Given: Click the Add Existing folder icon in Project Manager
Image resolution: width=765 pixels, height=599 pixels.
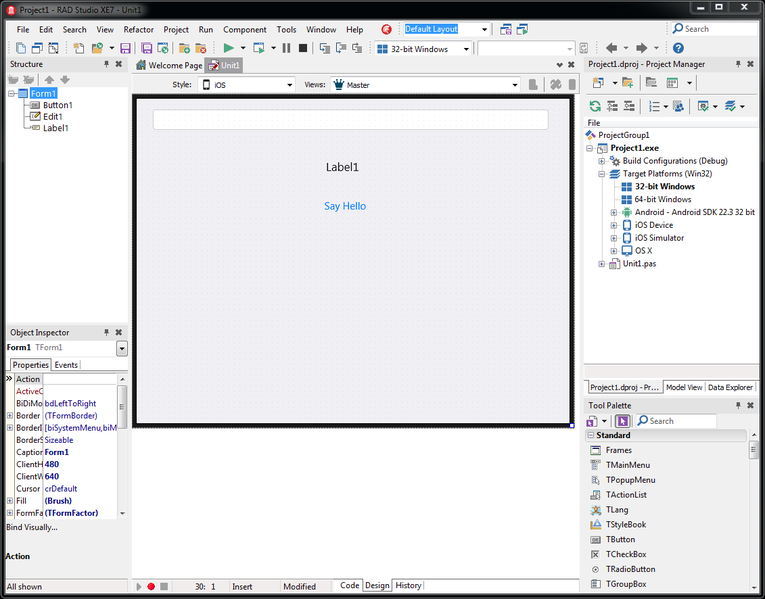Looking at the screenshot, I should point(627,83).
